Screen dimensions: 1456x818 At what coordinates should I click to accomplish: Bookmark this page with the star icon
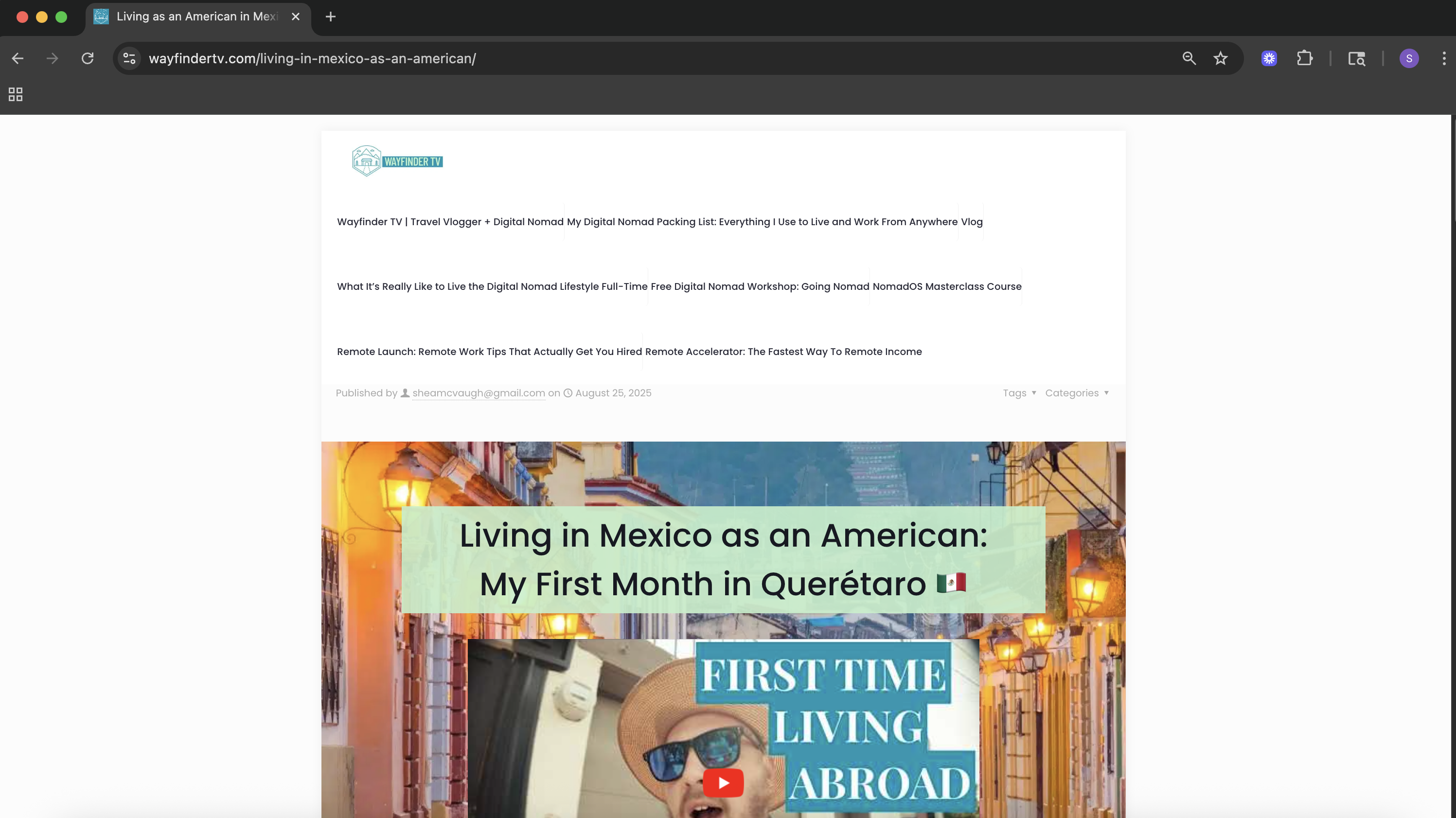(1220, 58)
